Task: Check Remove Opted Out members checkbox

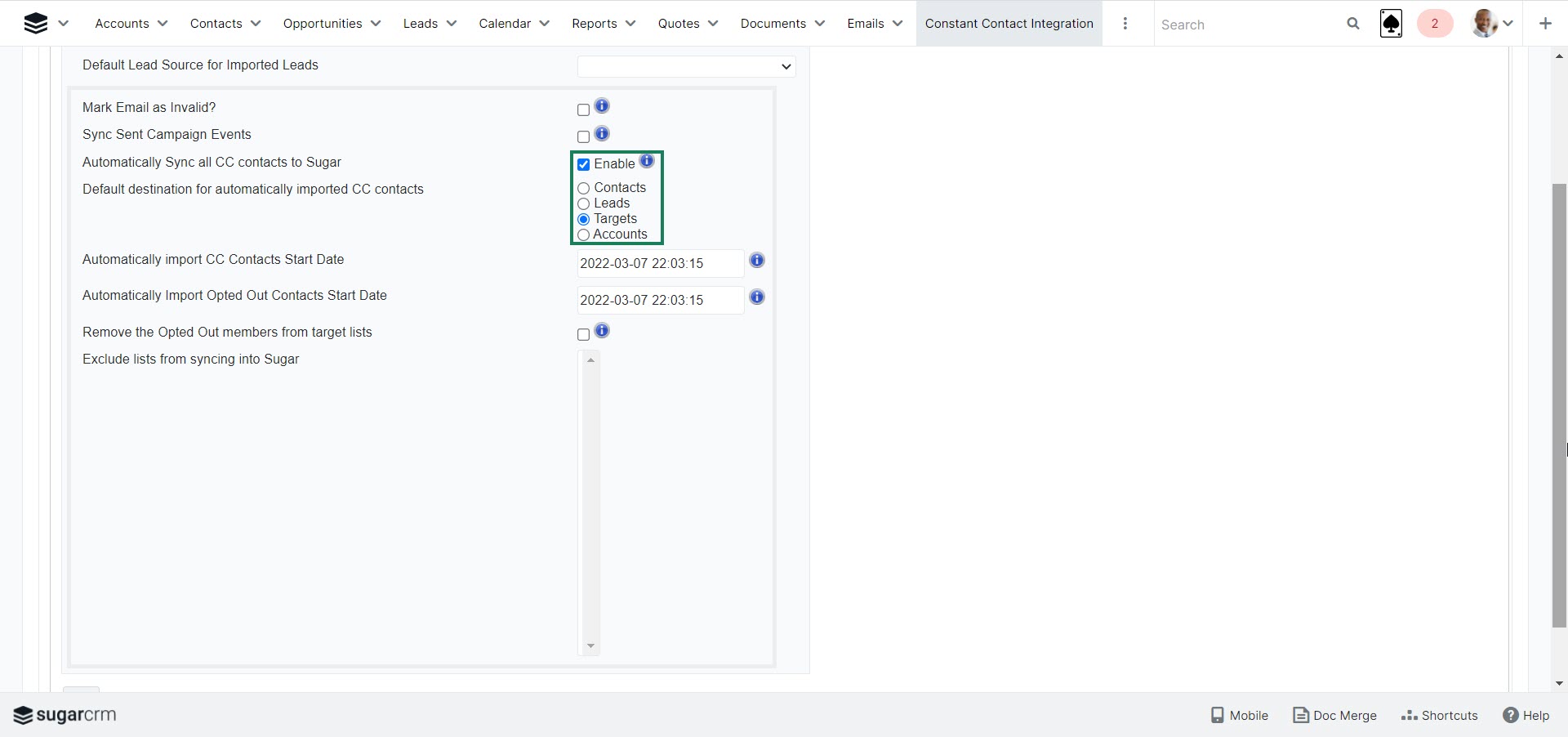Action: coord(583,334)
